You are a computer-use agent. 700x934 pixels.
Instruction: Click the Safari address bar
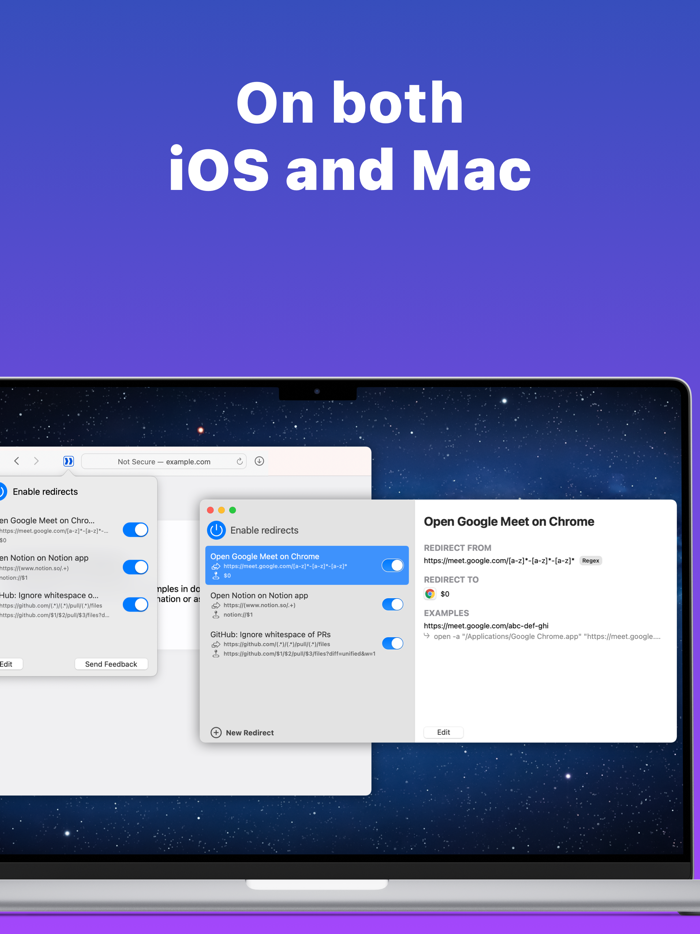[x=164, y=462]
